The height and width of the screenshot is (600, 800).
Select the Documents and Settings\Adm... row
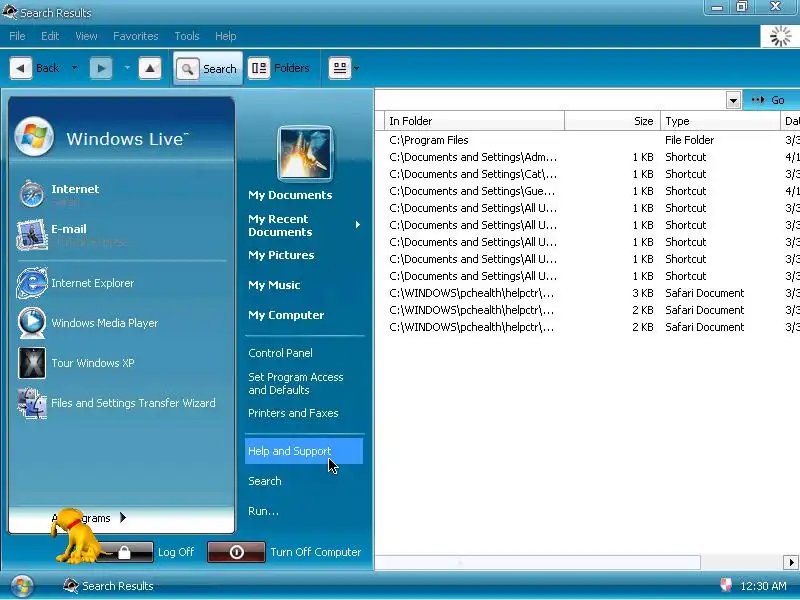(587, 157)
